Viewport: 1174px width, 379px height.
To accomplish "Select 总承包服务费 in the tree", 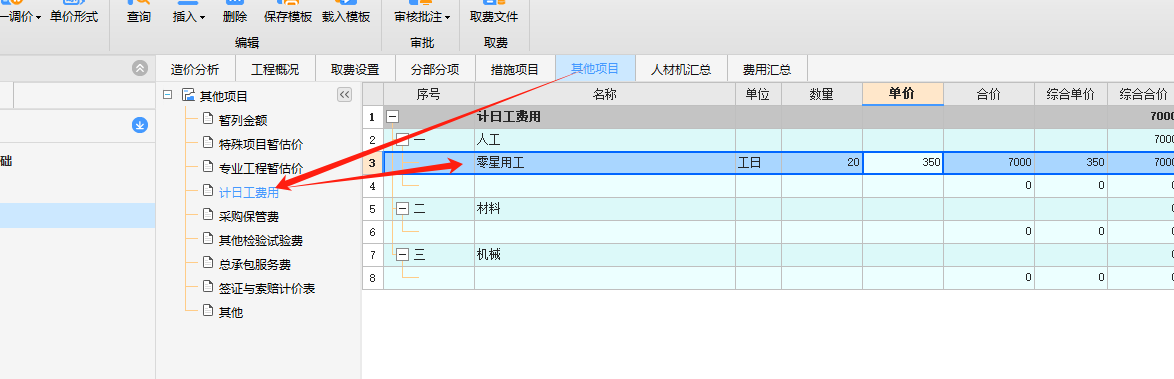I will [255, 264].
